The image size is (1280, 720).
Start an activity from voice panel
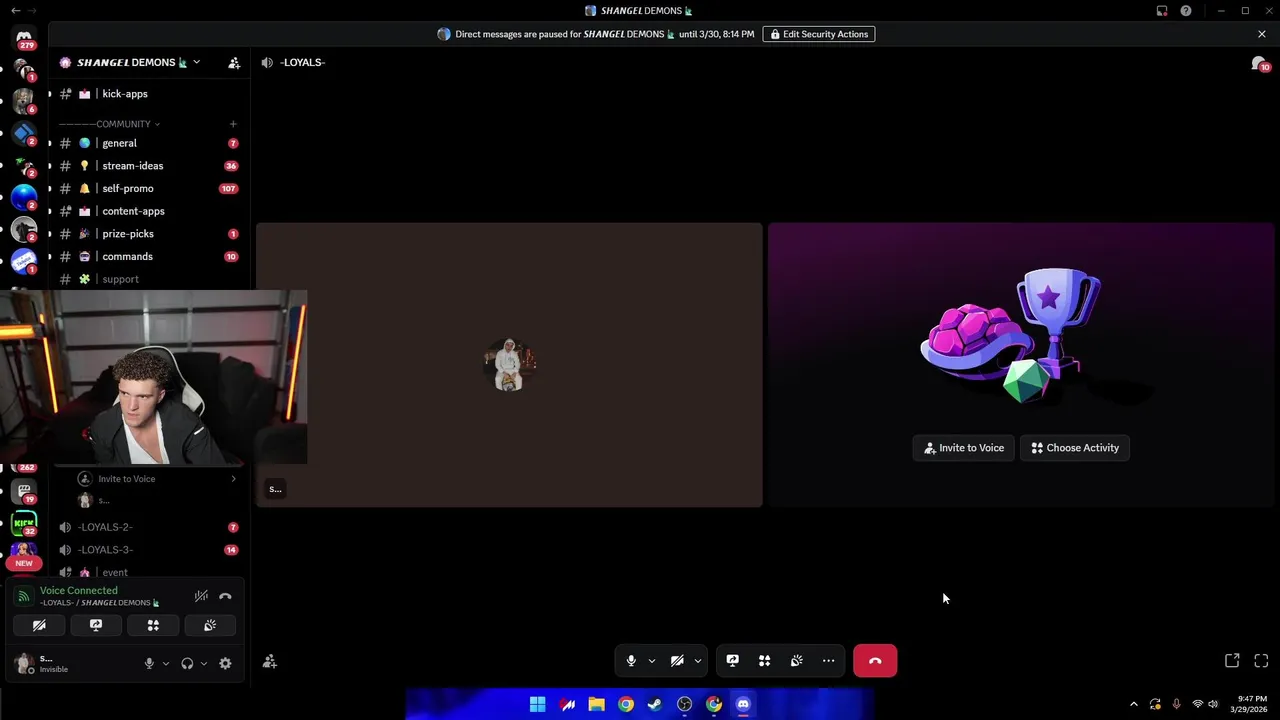(153, 625)
